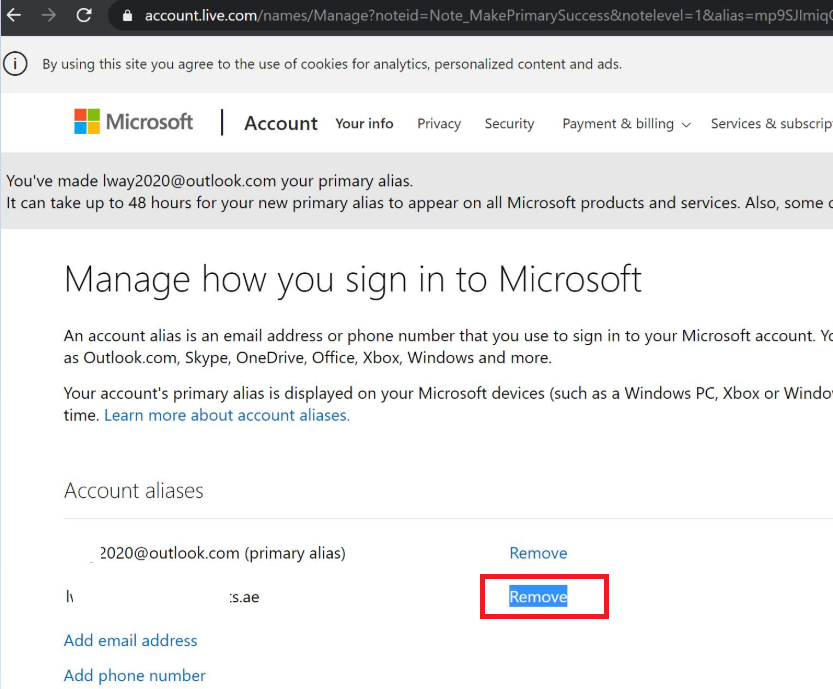
Task: Click the cookie notice info icon
Action: coord(15,64)
